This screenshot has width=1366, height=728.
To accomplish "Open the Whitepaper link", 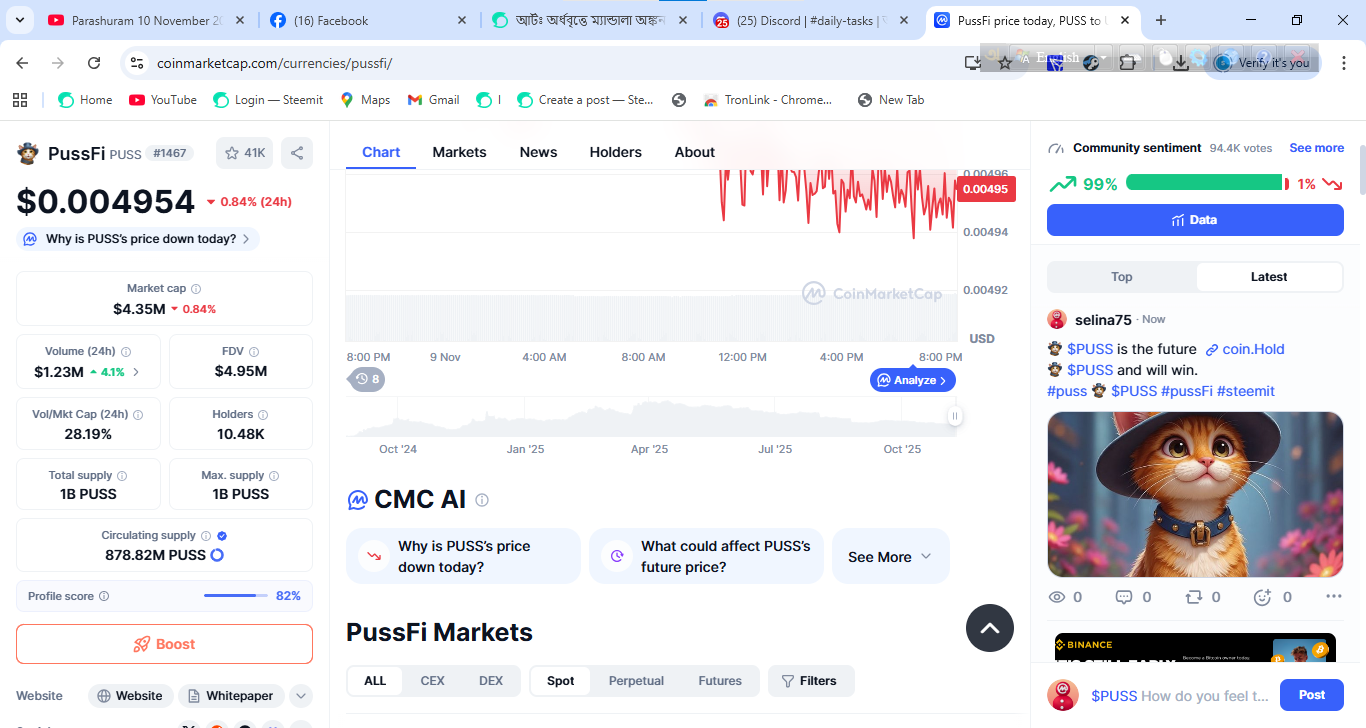I will click(x=231, y=696).
